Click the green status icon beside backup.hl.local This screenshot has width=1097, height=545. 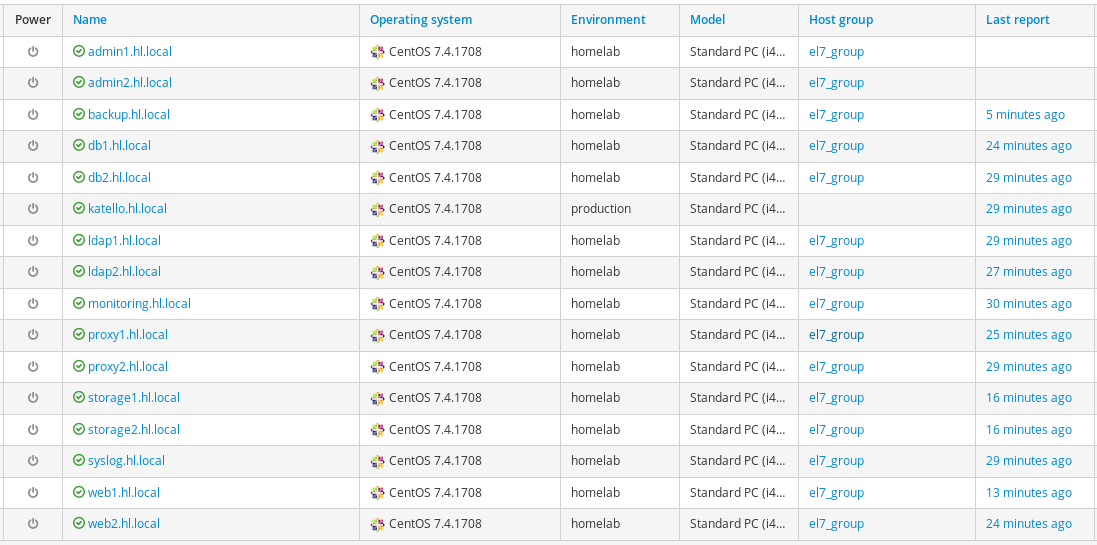[x=79, y=114]
